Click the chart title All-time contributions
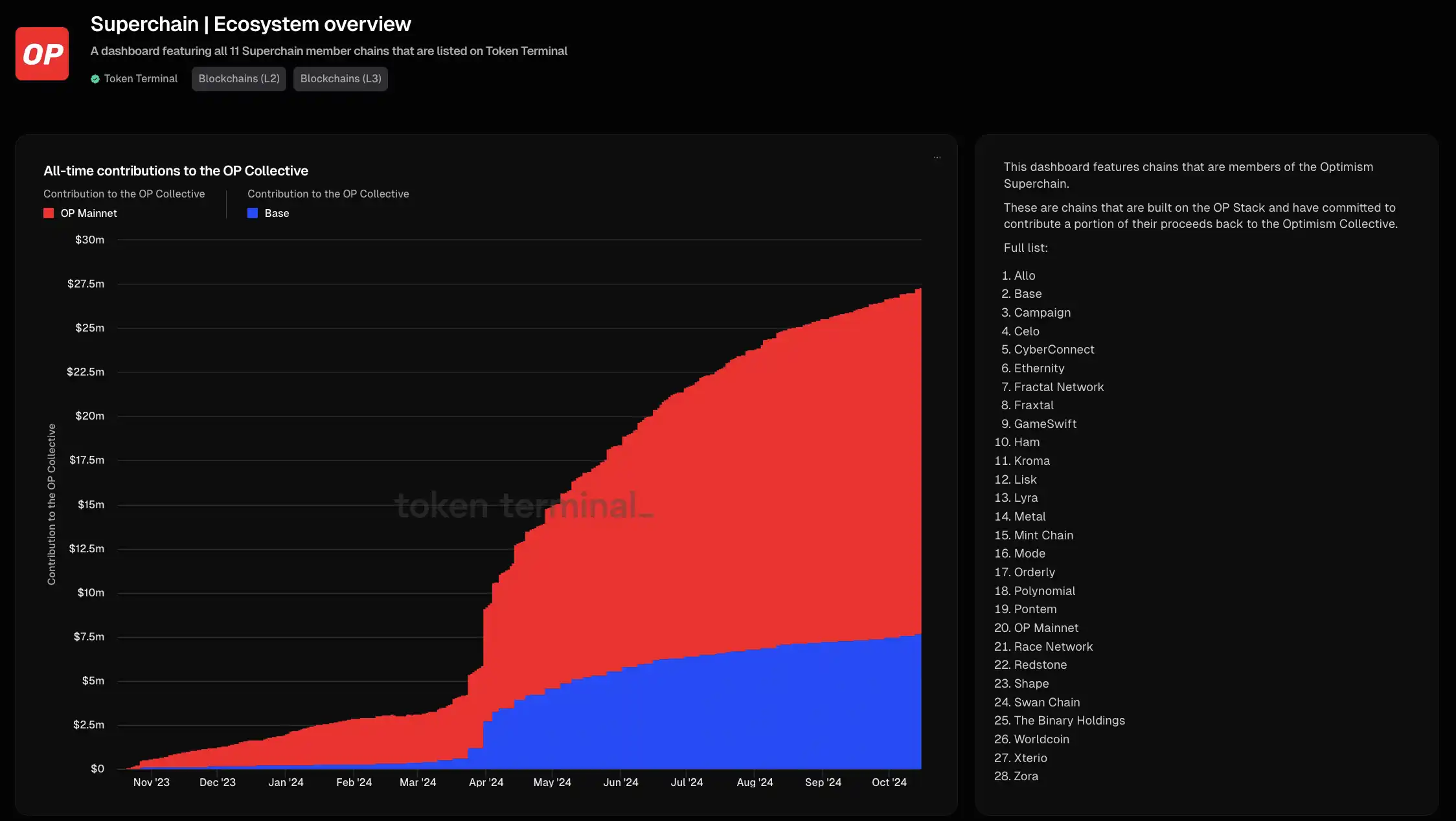This screenshot has width=1456, height=821. coord(176,171)
